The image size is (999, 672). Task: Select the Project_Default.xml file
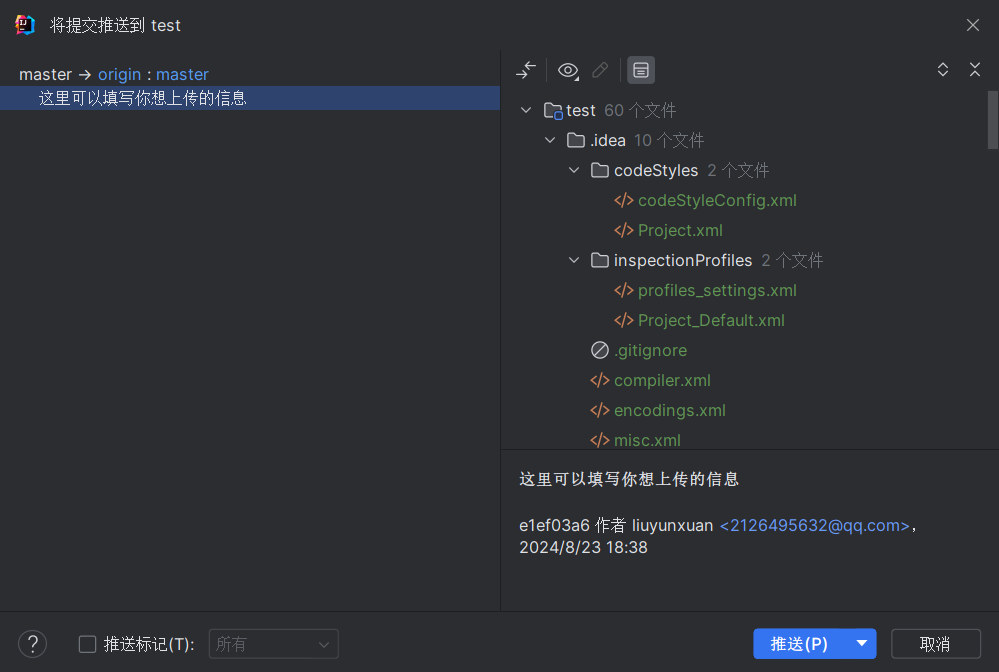[x=711, y=320]
